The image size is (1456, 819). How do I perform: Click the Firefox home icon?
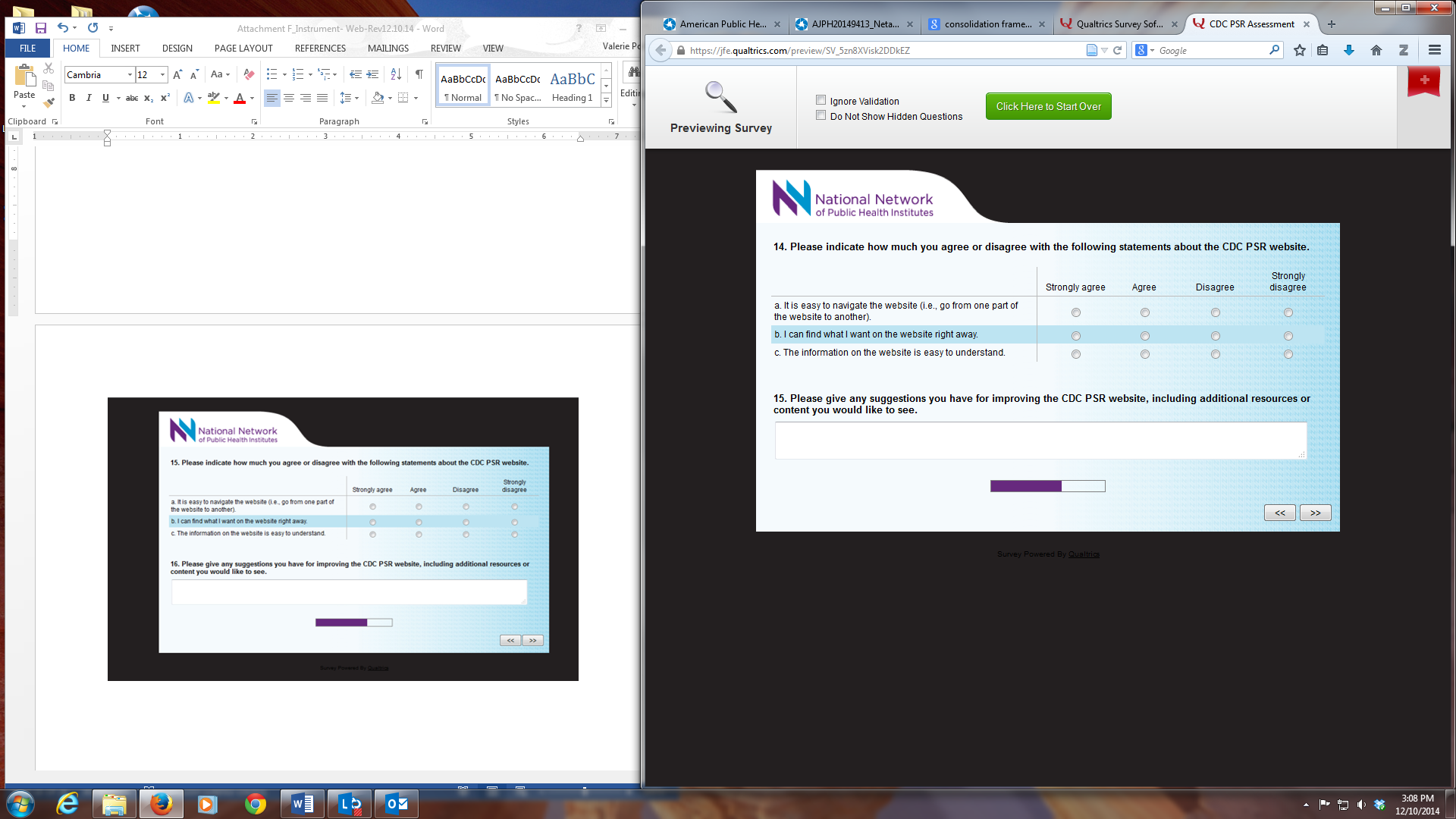[1376, 50]
